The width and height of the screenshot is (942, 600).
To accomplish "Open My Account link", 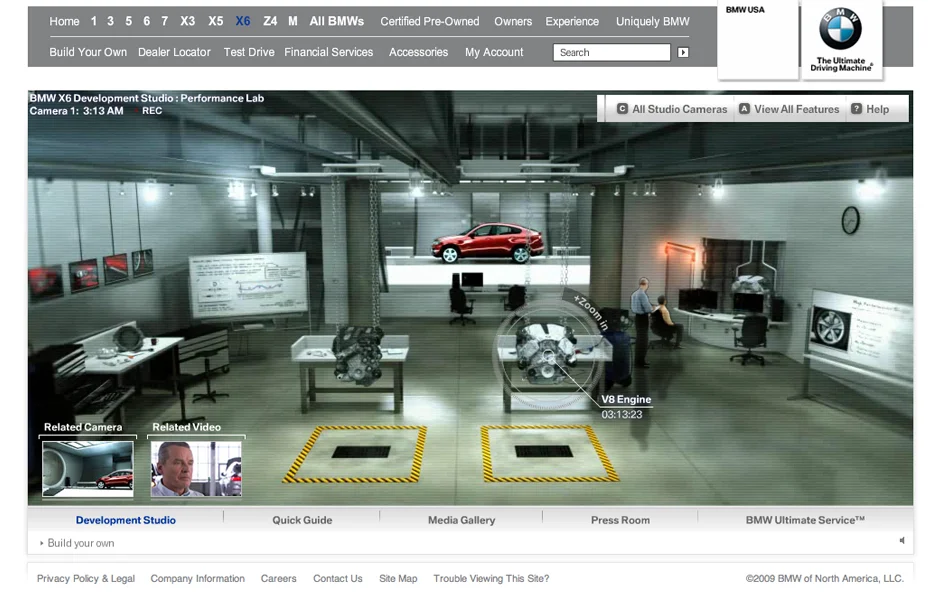I will (x=494, y=52).
